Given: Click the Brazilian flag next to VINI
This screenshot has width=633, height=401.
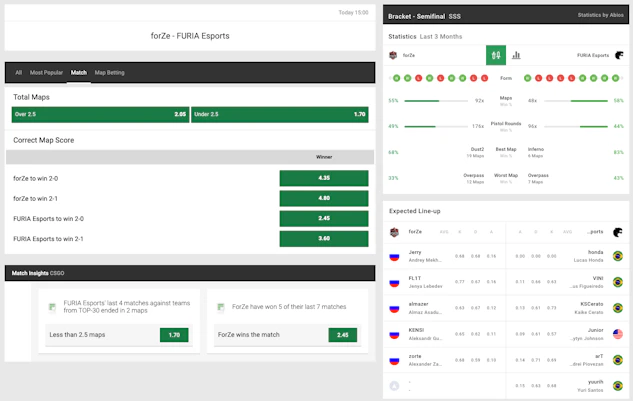Looking at the screenshot, I should 618,282.
